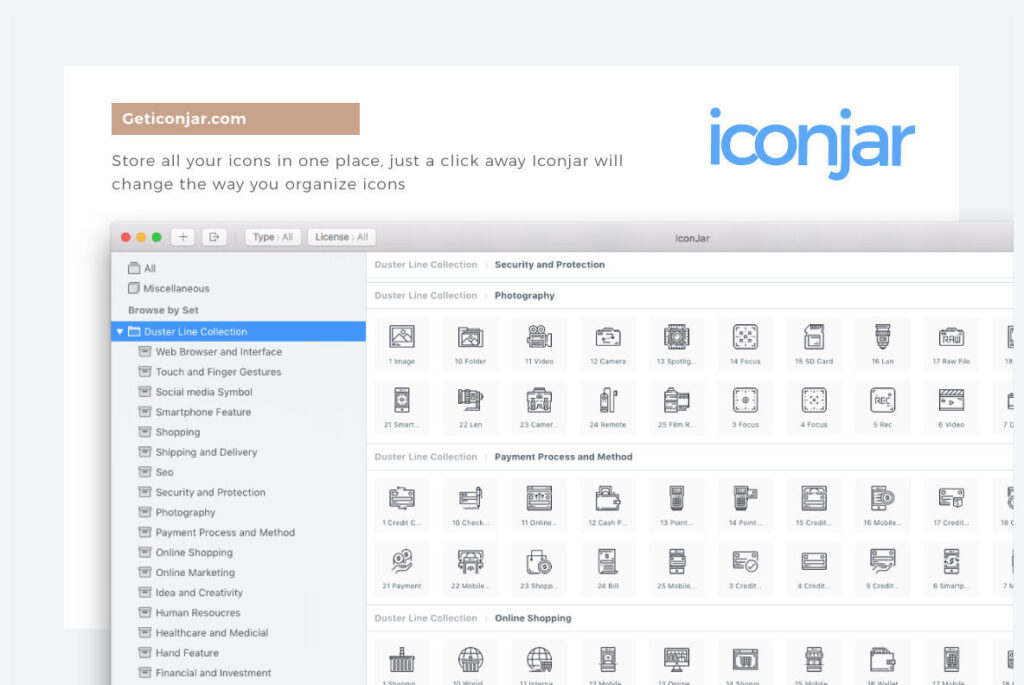Open the Miscellaneous set in sidebar

click(x=176, y=288)
